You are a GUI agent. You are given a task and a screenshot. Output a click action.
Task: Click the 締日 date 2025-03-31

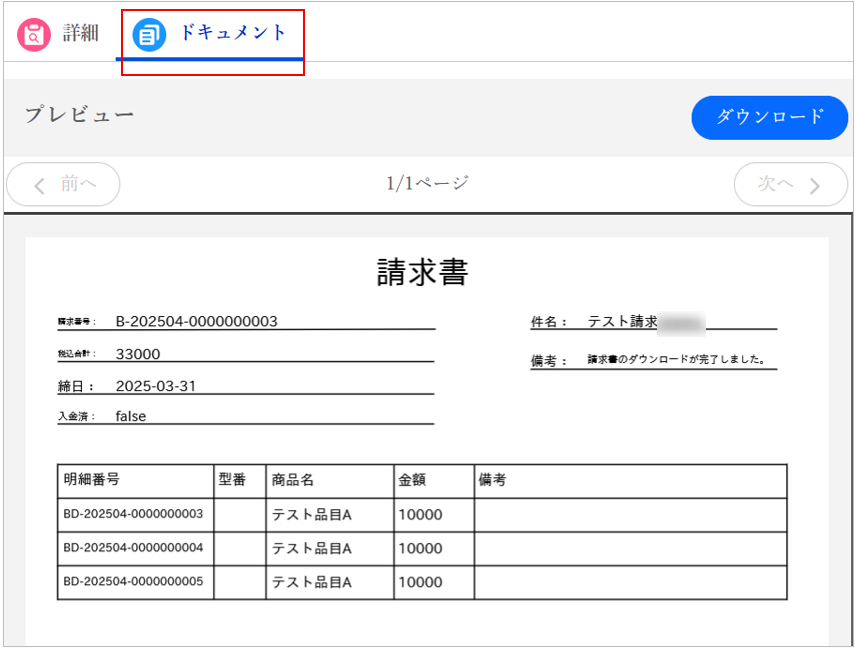click(x=155, y=386)
